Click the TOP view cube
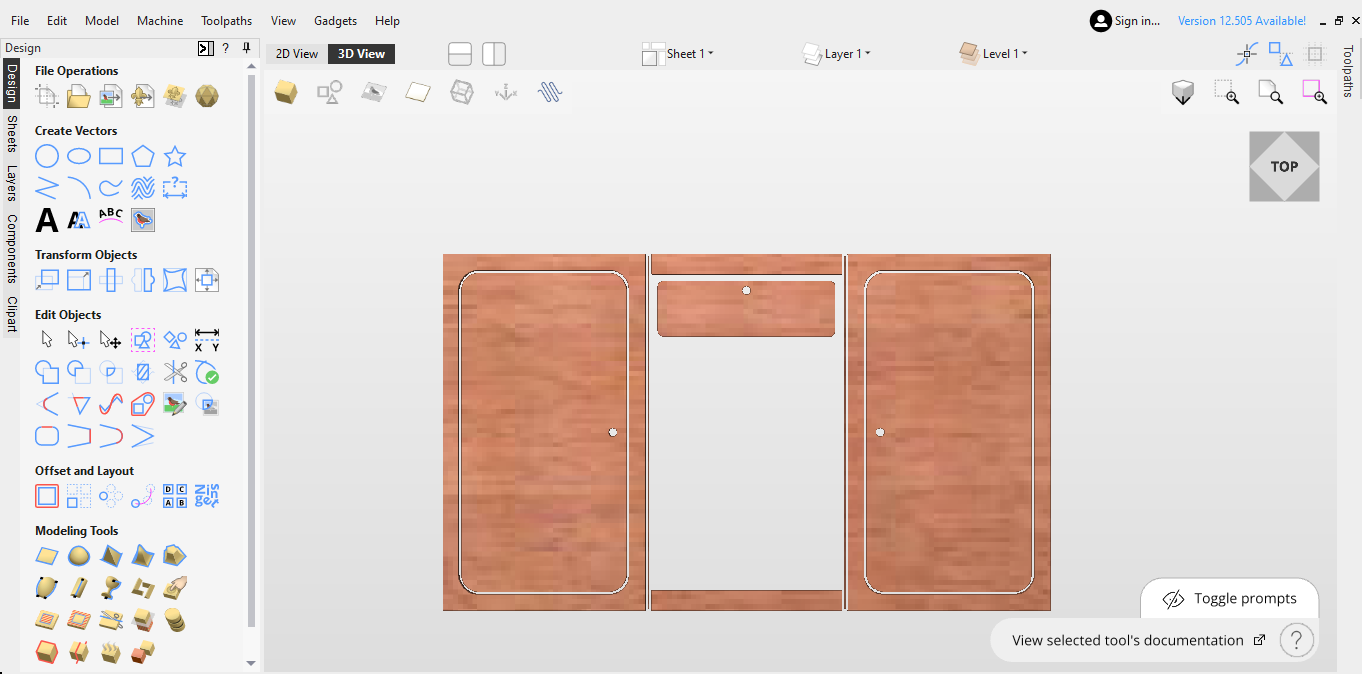This screenshot has height=674, width=1362. pos(1284,167)
